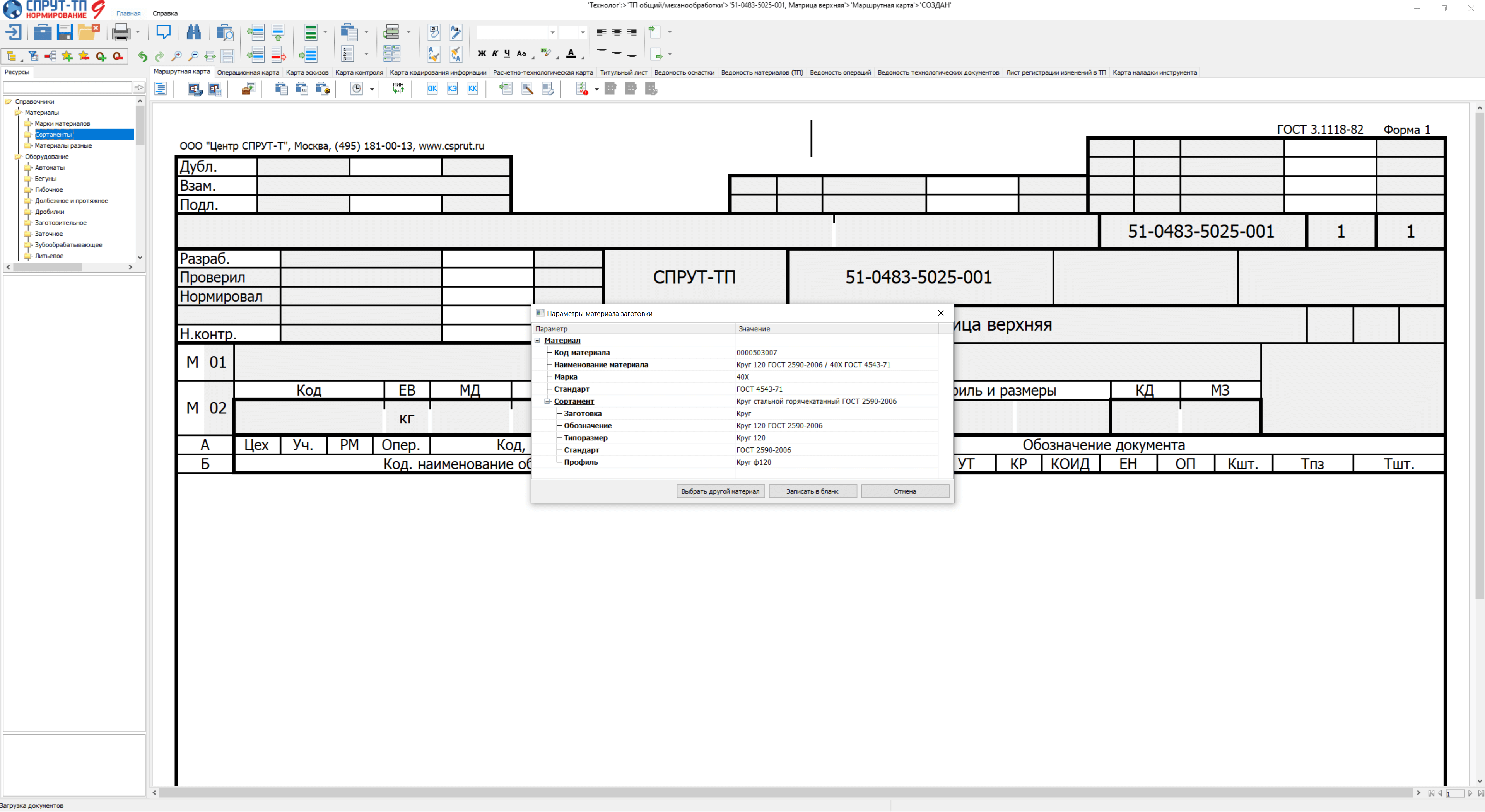
Task: Click the exit/login arrow icon
Action: pyautogui.click(x=13, y=32)
